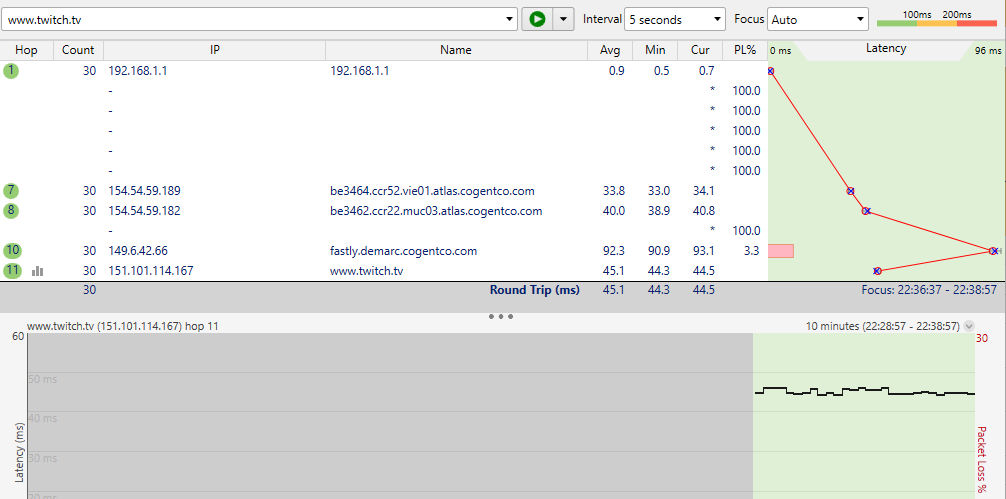Click the 40.8 current value for hop 8
The image size is (1006, 499).
point(704,210)
